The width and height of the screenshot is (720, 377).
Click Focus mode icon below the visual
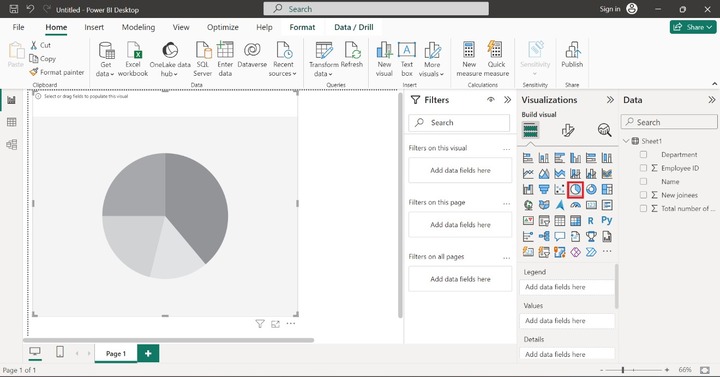275,324
